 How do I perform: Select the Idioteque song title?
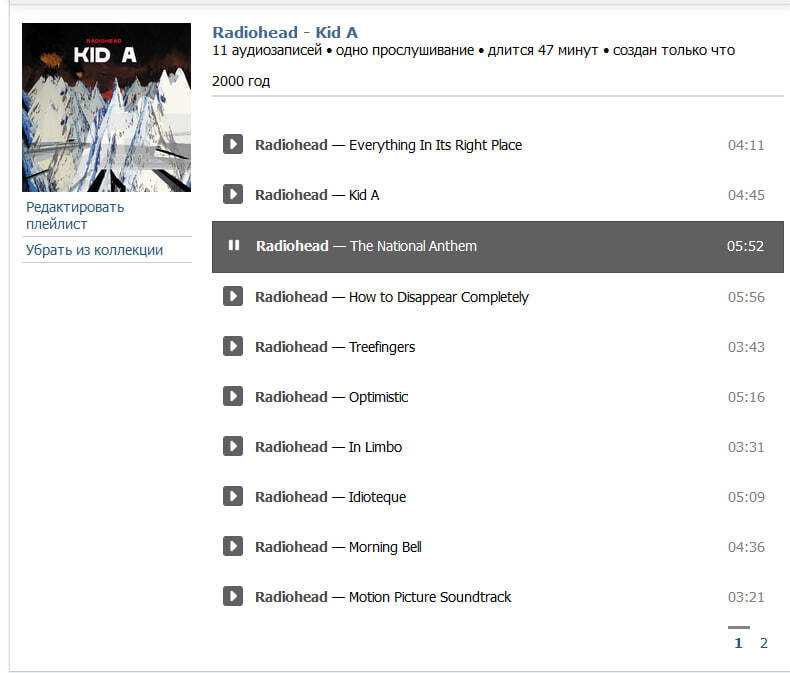click(377, 497)
